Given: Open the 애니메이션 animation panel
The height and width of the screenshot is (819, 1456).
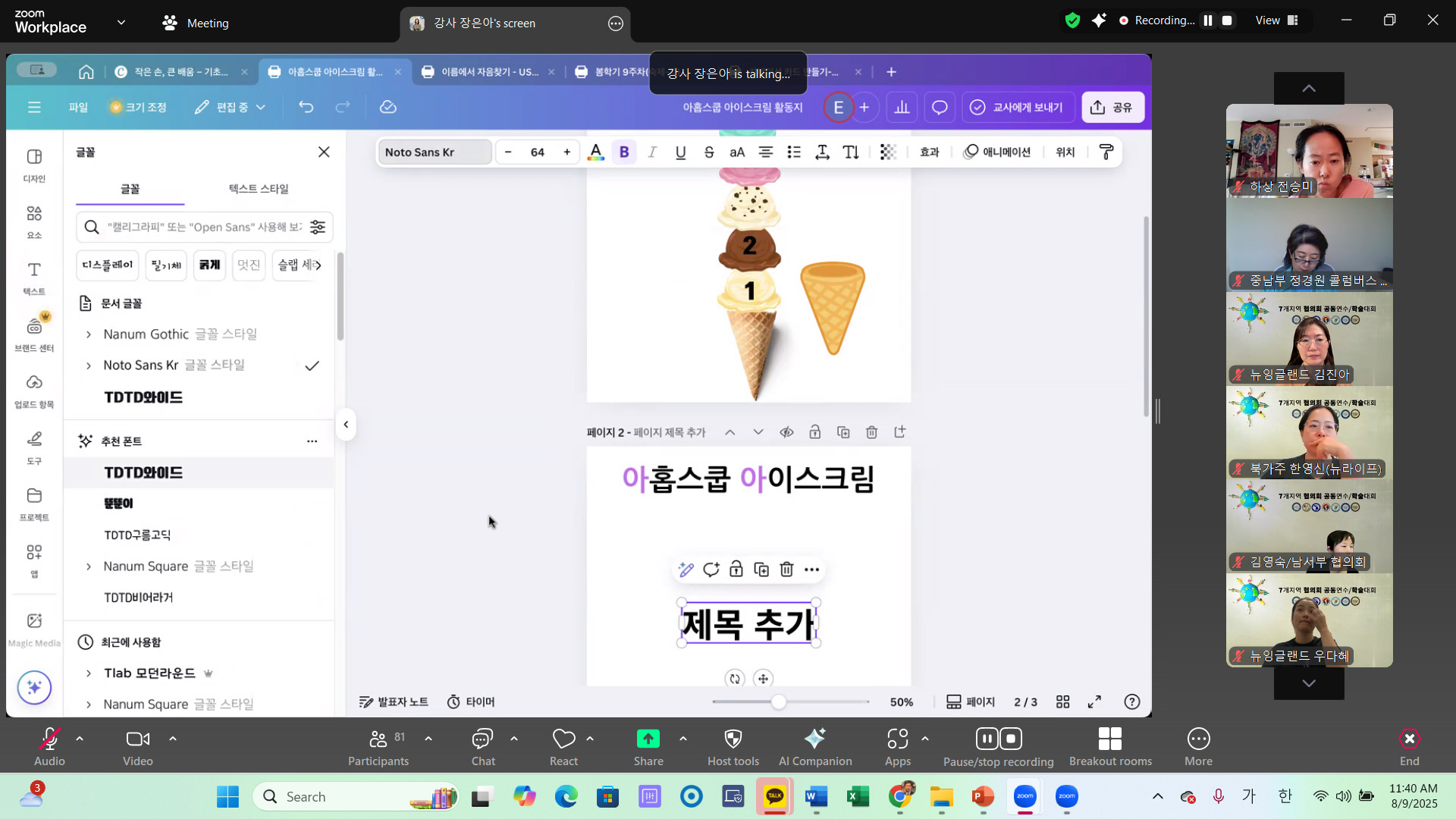Looking at the screenshot, I should click(997, 152).
